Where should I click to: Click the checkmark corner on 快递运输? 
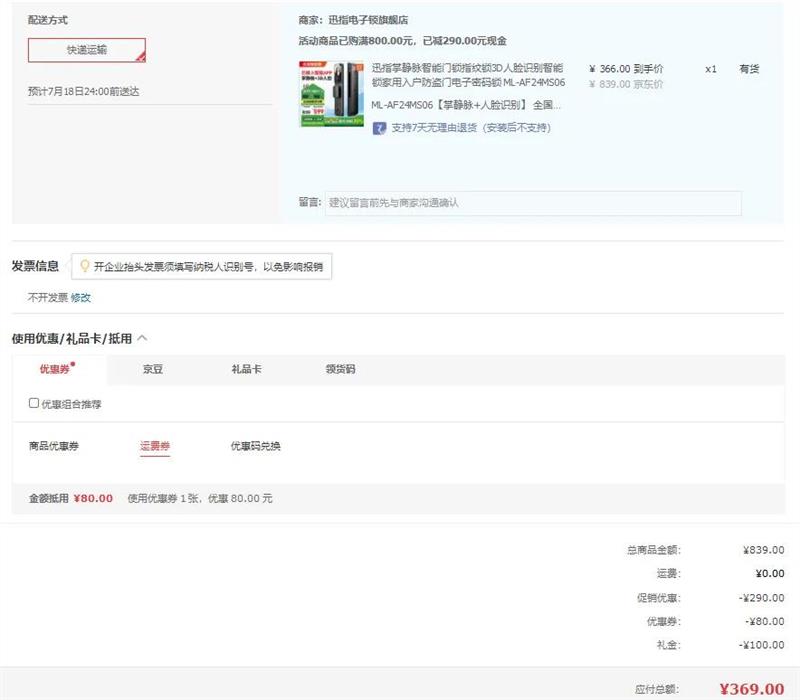141,58
